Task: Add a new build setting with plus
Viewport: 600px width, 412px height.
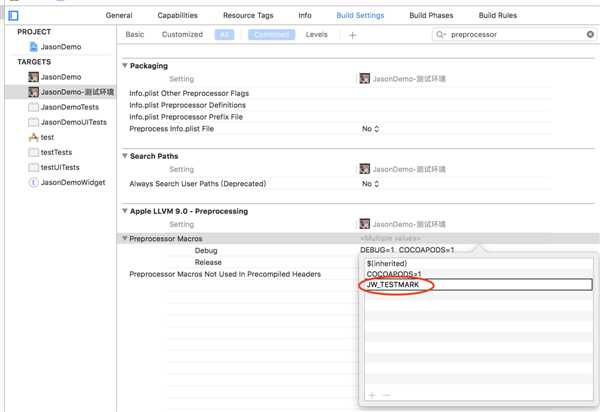Action: coord(352,35)
